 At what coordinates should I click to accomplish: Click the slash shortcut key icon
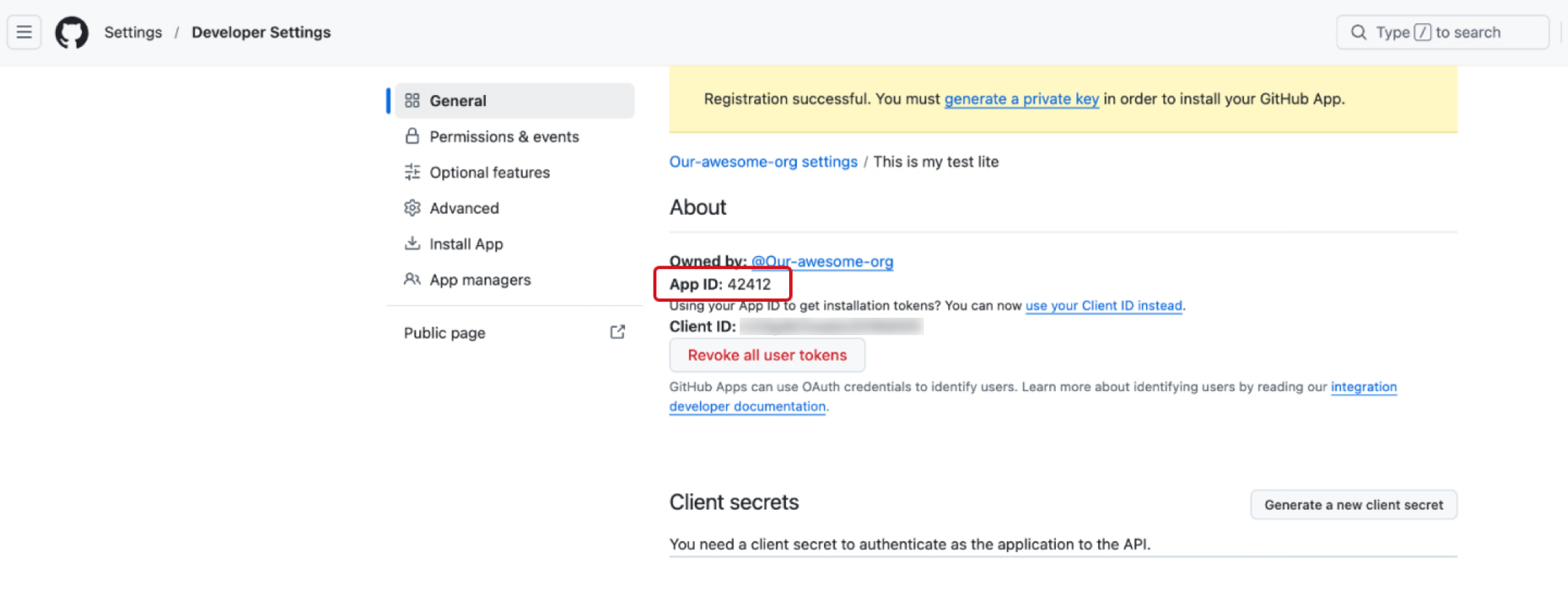pyautogui.click(x=1422, y=33)
